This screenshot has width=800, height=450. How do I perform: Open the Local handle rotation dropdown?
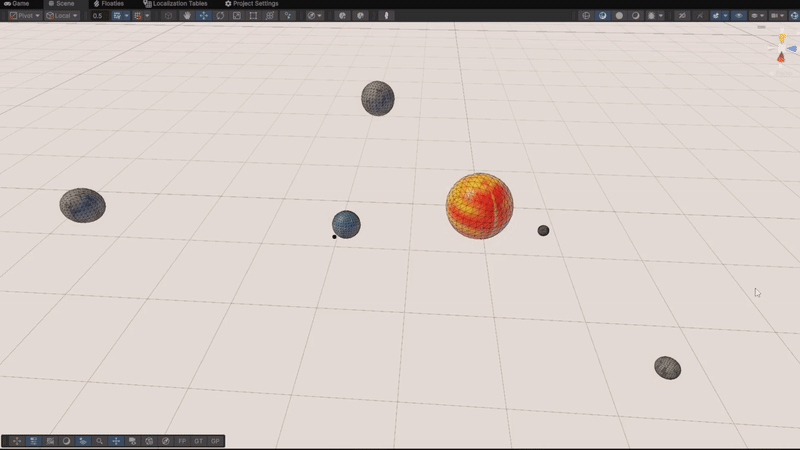(x=64, y=16)
